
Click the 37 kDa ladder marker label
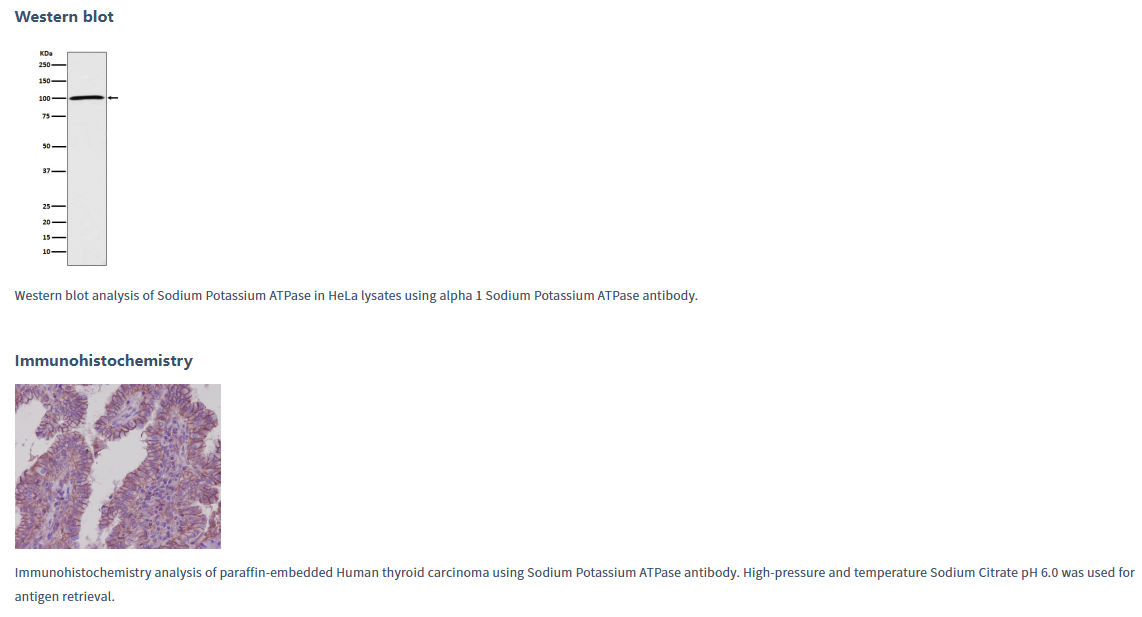coord(46,170)
